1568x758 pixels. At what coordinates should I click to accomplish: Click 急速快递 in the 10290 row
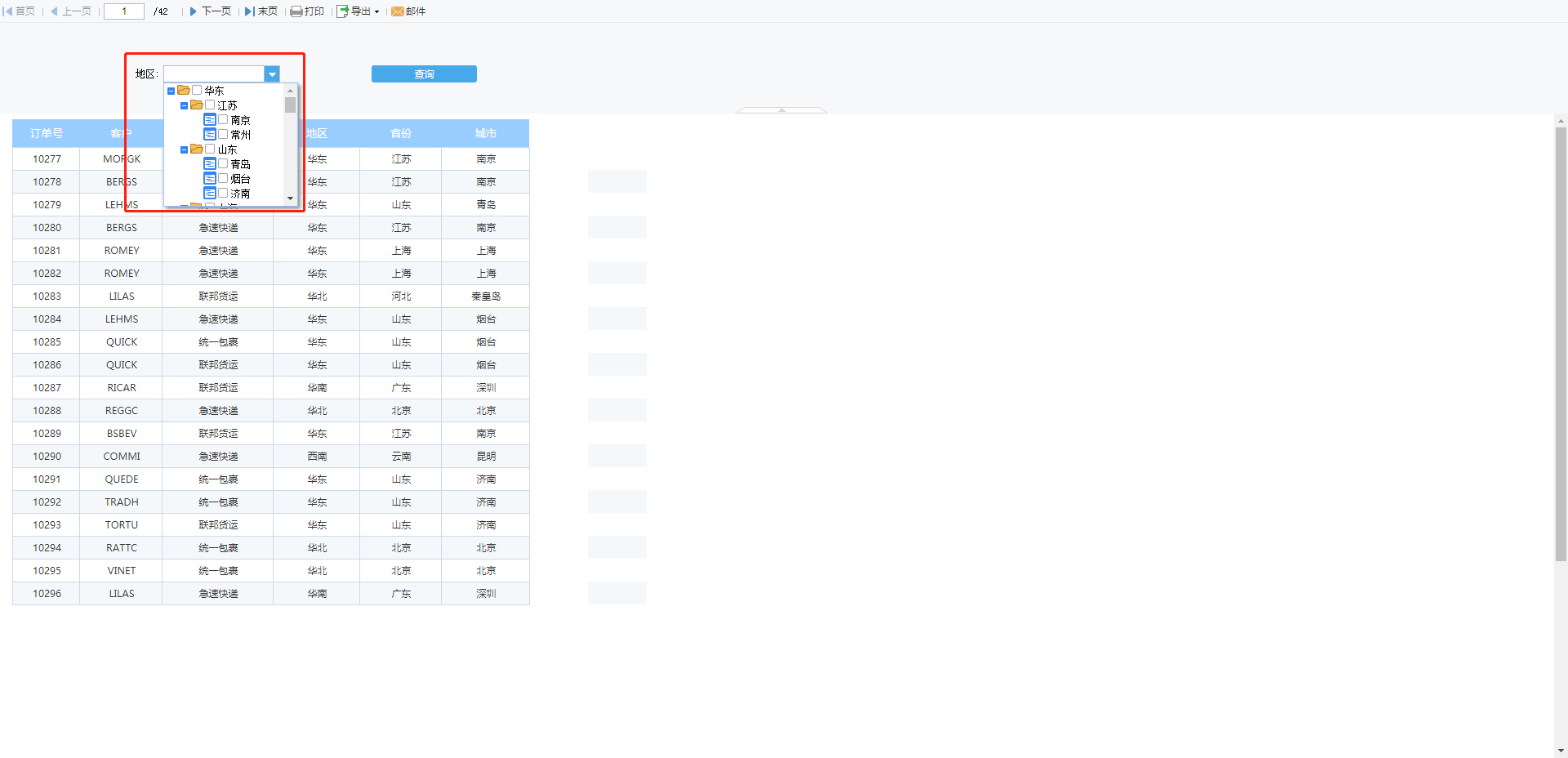click(218, 457)
